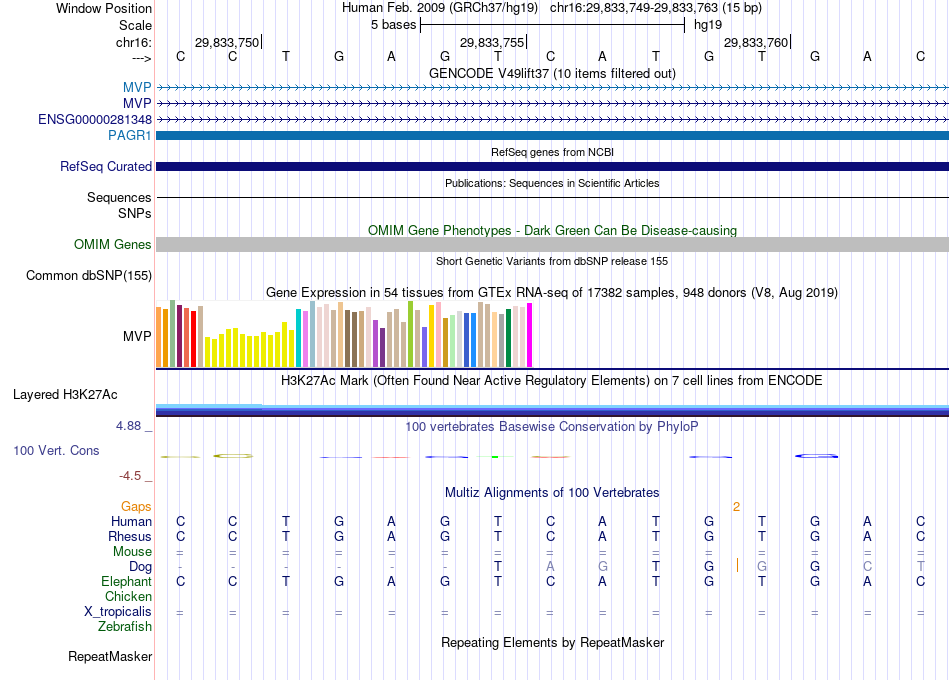Click the PAGR1 gene label
The height and width of the screenshot is (680, 950).
[130, 135]
